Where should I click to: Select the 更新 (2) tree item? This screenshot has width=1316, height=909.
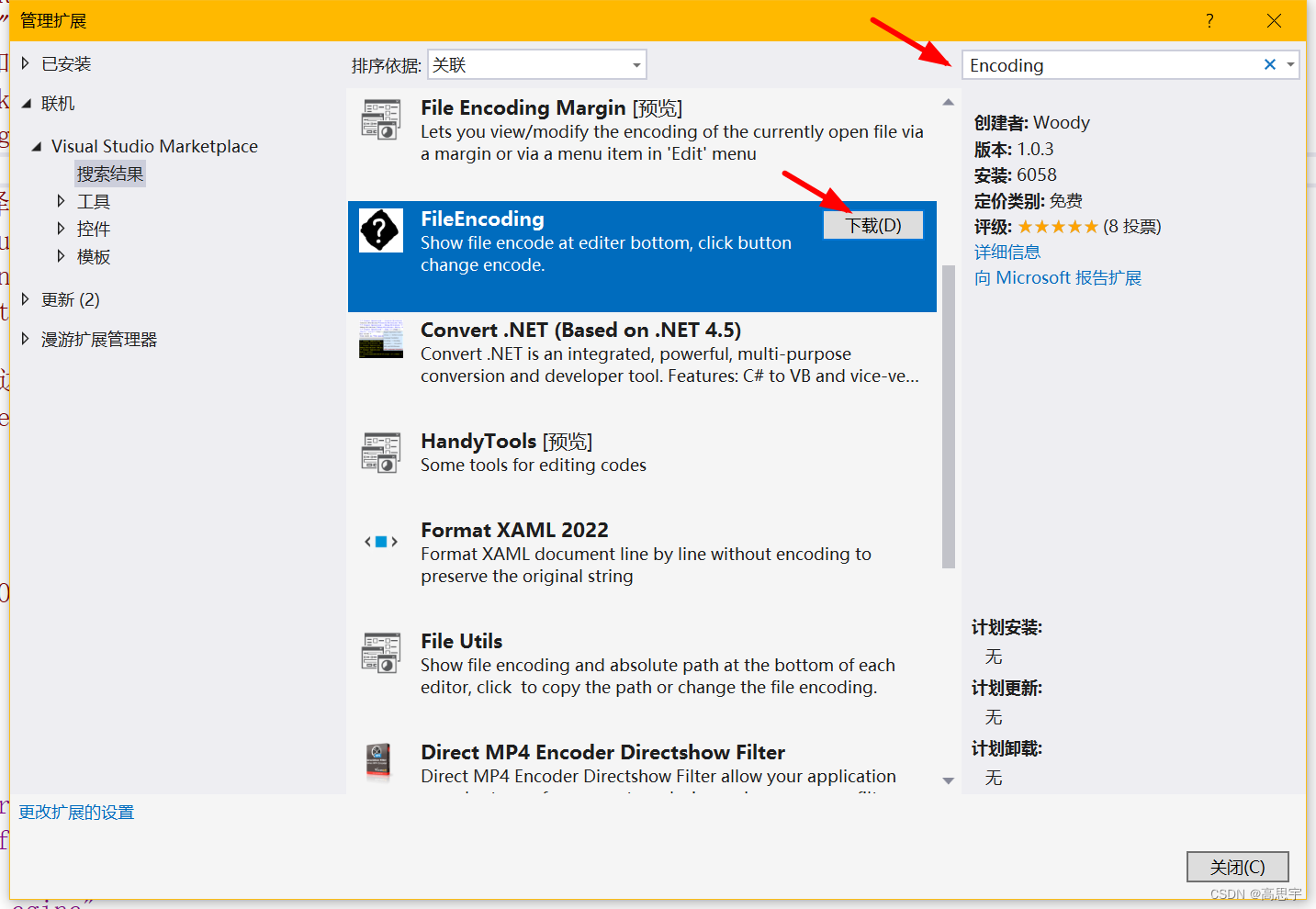click(x=71, y=299)
